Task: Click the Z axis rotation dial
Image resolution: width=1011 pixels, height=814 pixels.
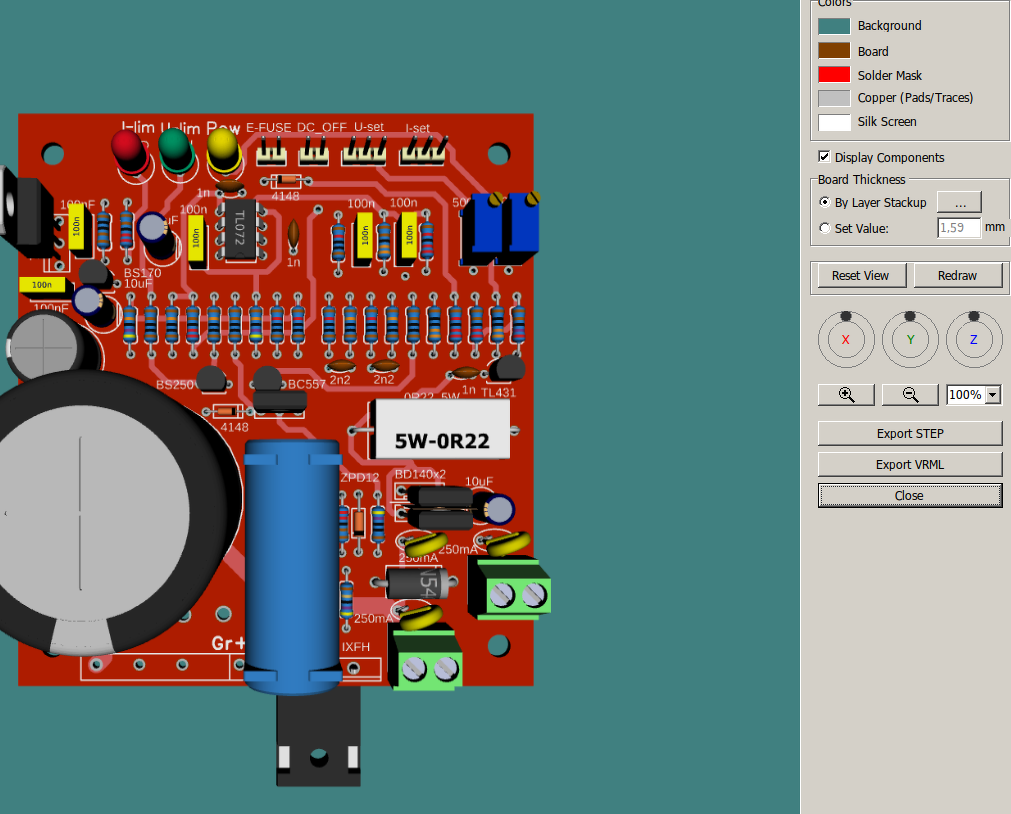Action: 974,339
